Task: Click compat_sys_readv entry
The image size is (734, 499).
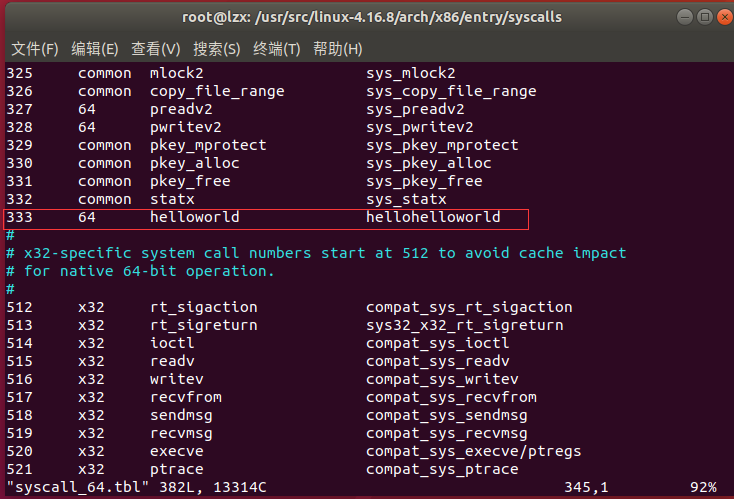Action: pyautogui.click(x=438, y=361)
